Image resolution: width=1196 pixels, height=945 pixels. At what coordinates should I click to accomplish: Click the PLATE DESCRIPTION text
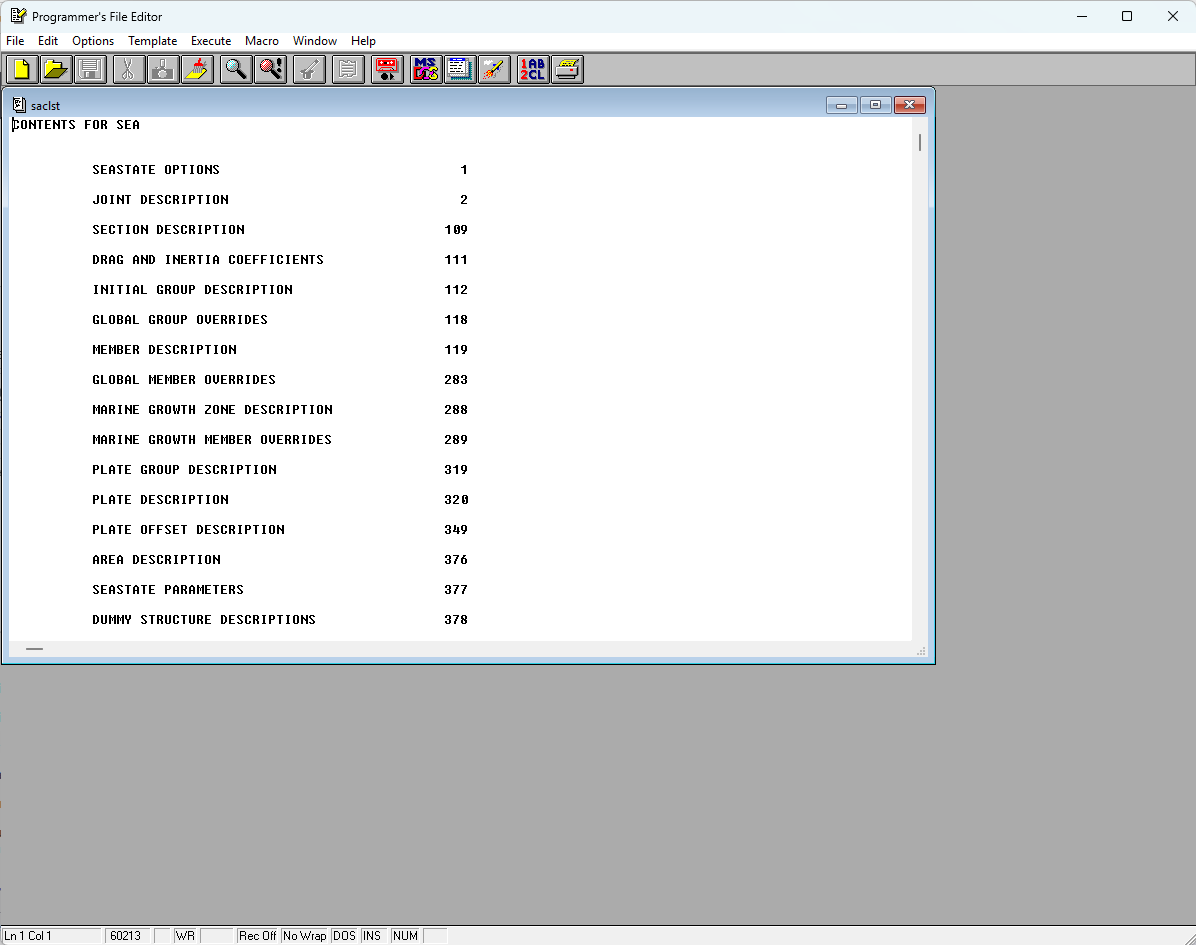(x=161, y=500)
